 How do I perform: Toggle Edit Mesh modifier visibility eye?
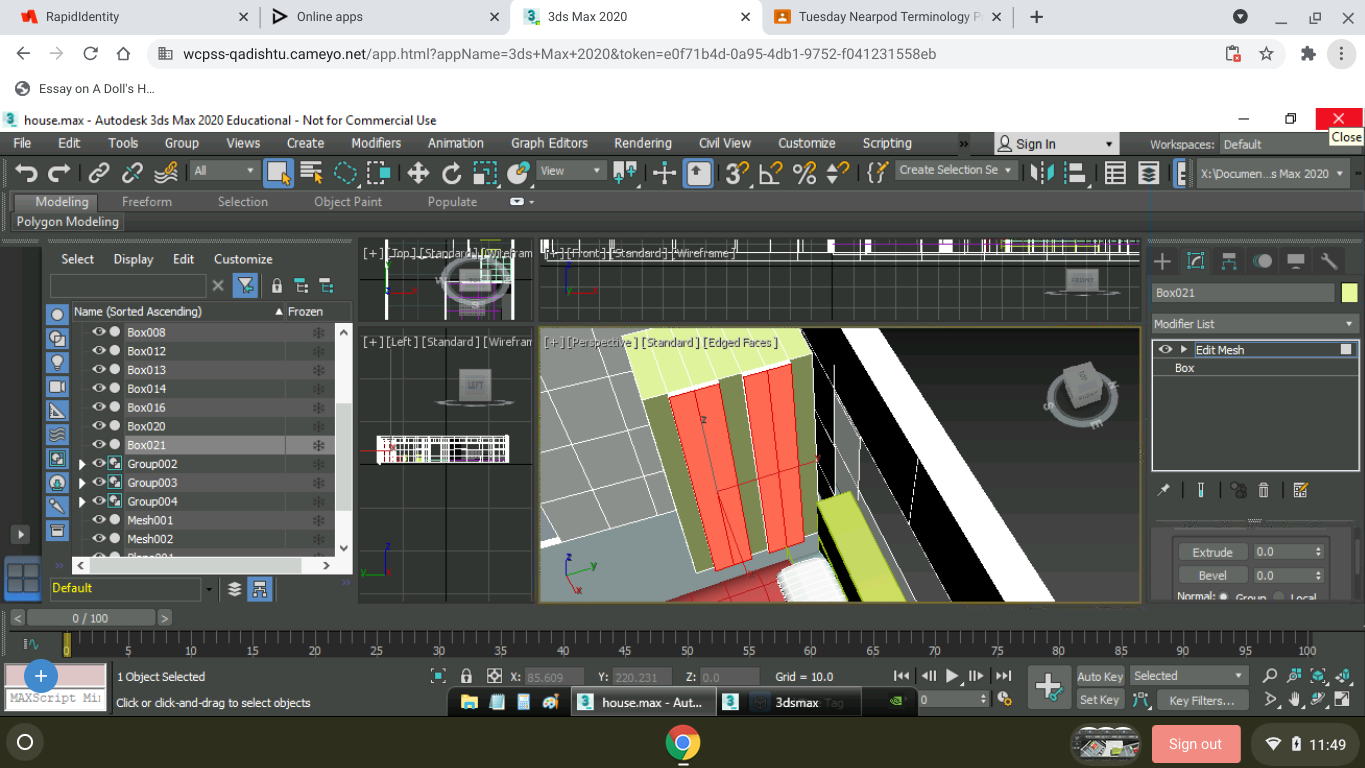pos(1165,349)
